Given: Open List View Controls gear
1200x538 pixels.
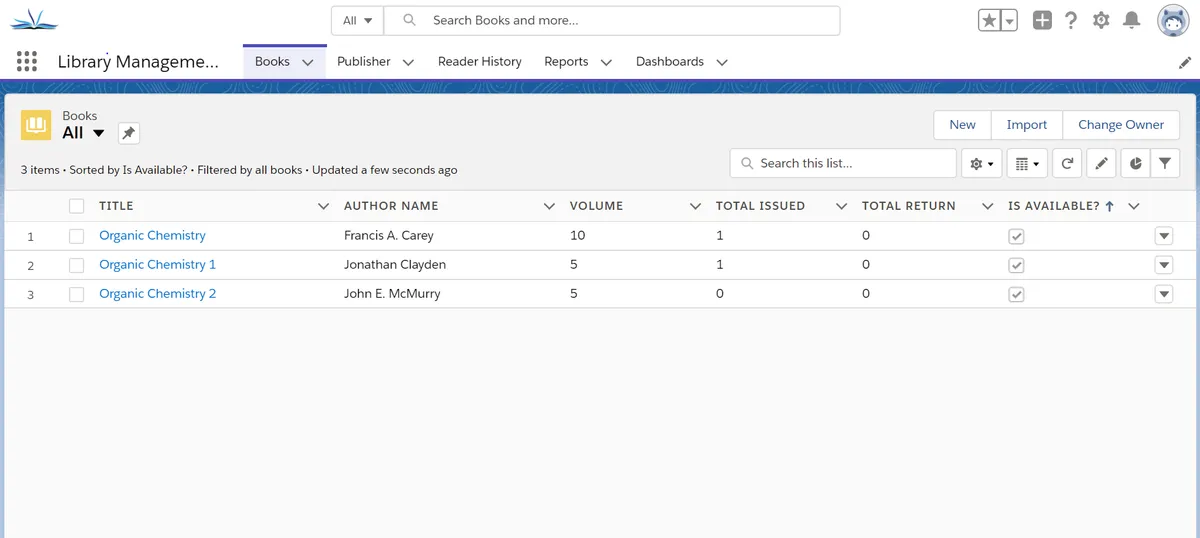Looking at the screenshot, I should [x=982, y=164].
